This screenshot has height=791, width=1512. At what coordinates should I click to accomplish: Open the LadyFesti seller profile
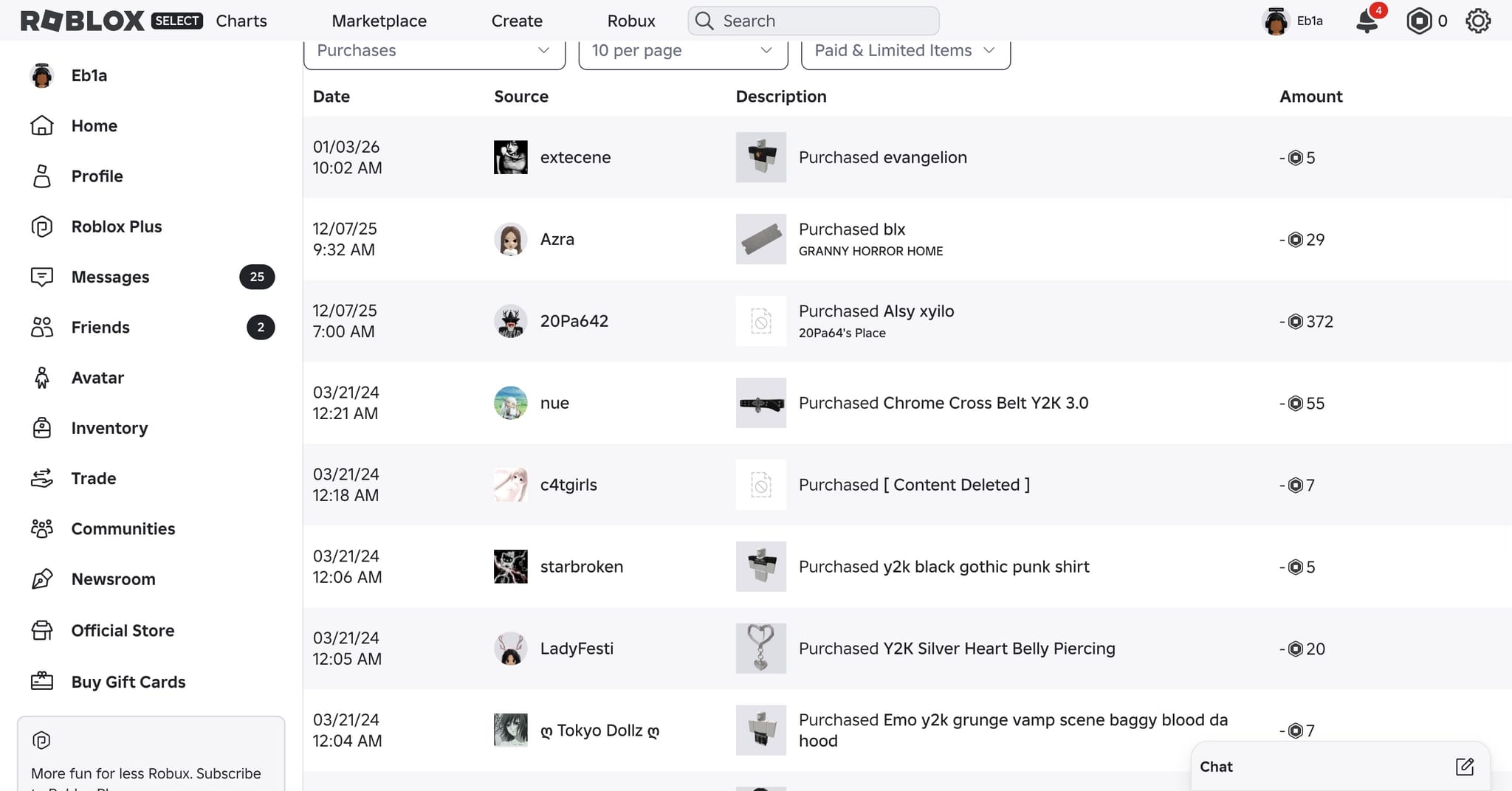pyautogui.click(x=577, y=649)
